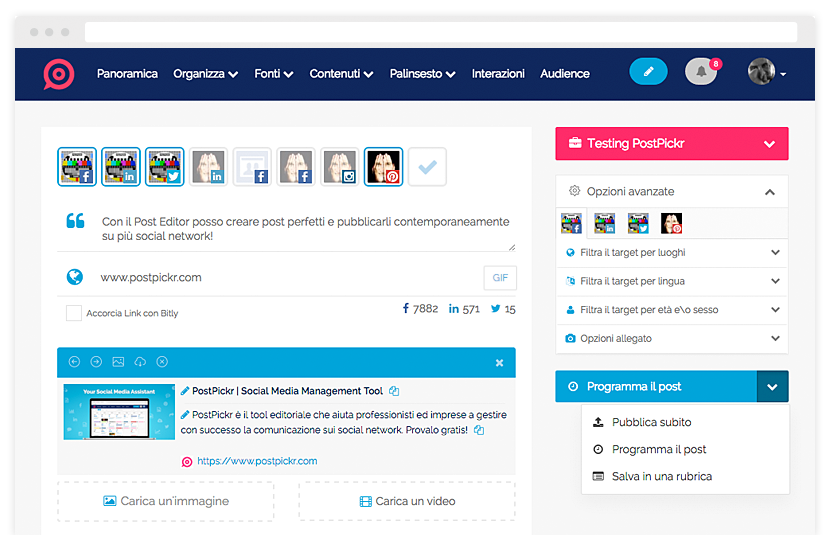Click the Twitter 15 character counter
The image size is (830, 535).
503,309
